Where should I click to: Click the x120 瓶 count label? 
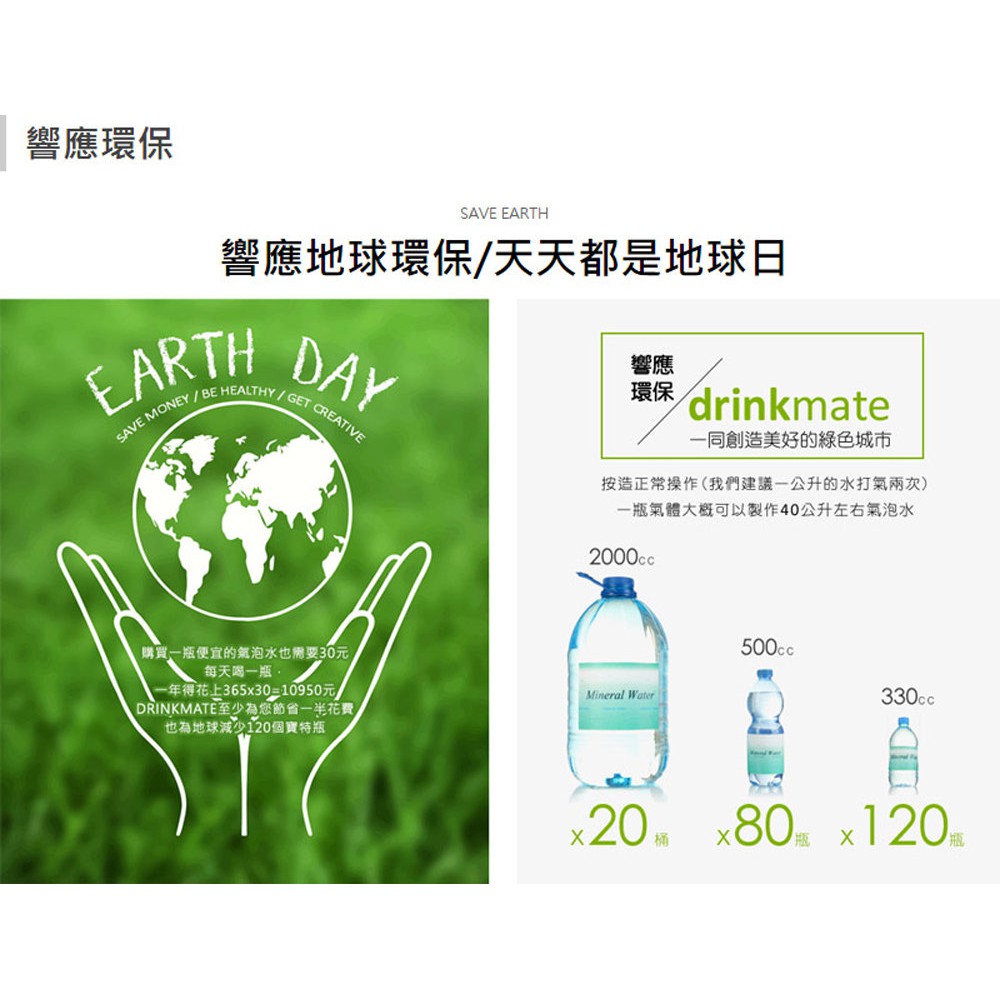point(902,827)
